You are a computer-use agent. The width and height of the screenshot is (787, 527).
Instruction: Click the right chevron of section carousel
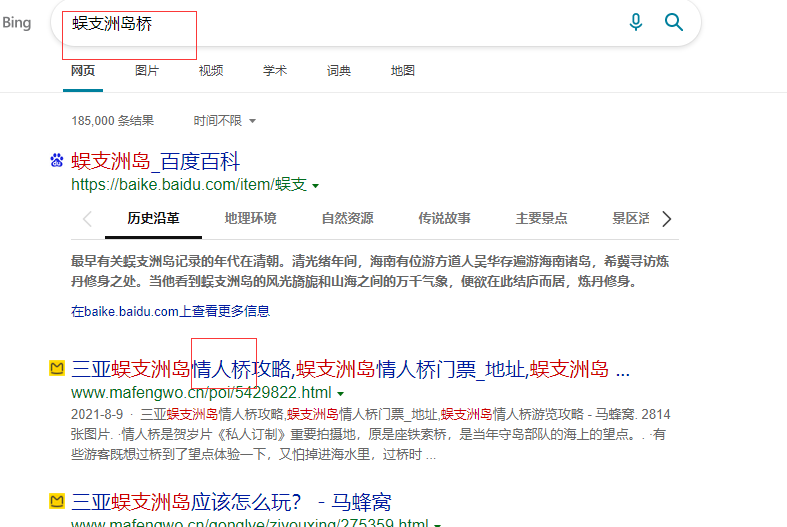[667, 219]
